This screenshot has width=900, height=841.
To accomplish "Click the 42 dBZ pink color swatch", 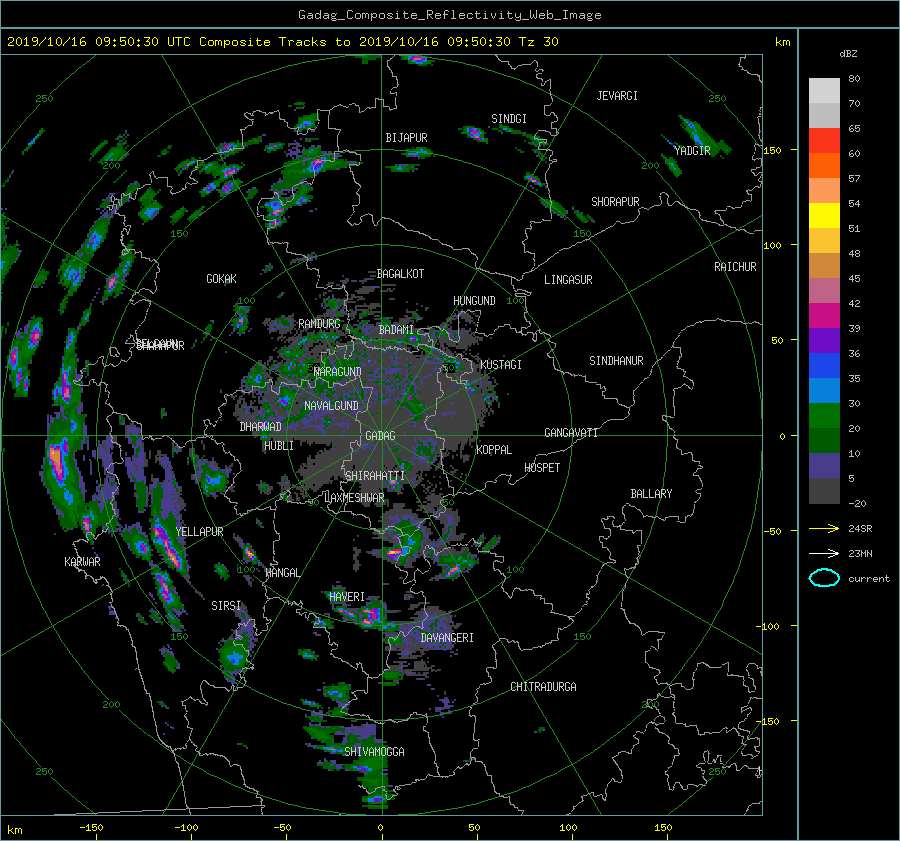I will tap(824, 290).
